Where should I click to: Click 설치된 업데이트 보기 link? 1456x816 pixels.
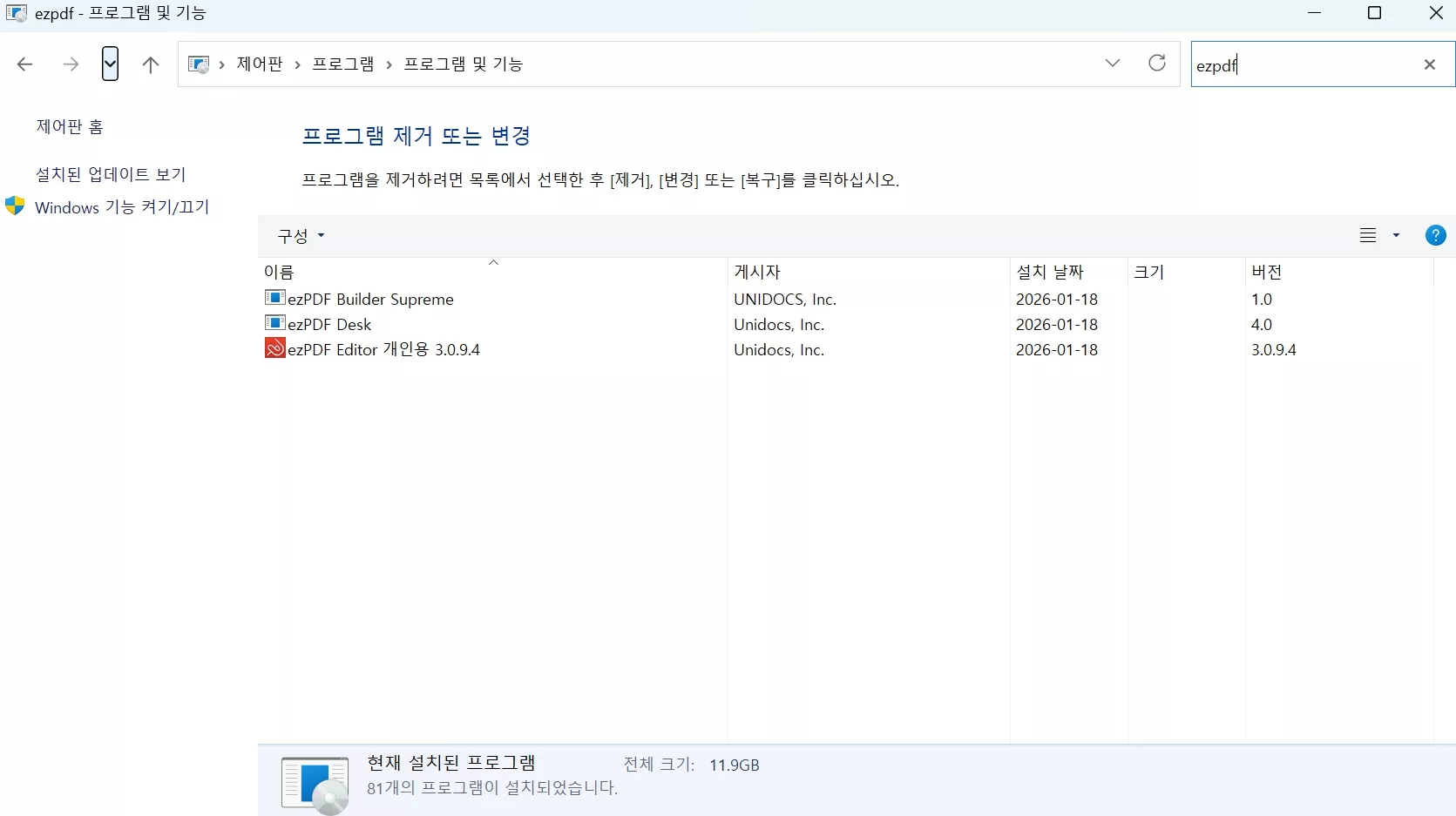pyautogui.click(x=111, y=173)
